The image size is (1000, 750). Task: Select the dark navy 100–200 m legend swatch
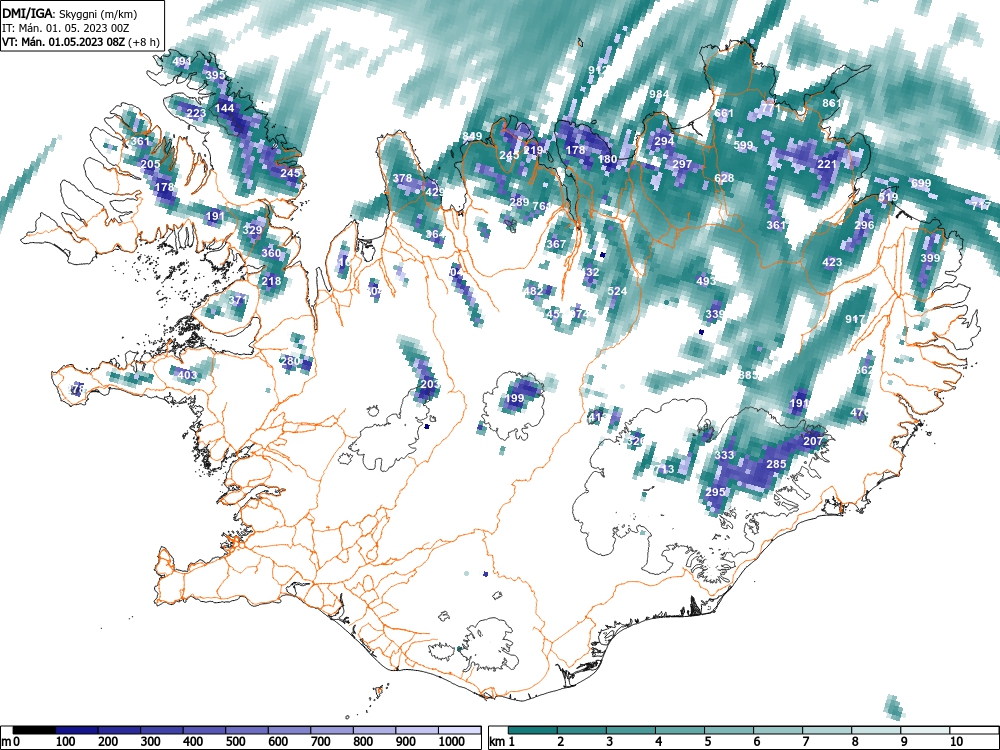coord(77,730)
